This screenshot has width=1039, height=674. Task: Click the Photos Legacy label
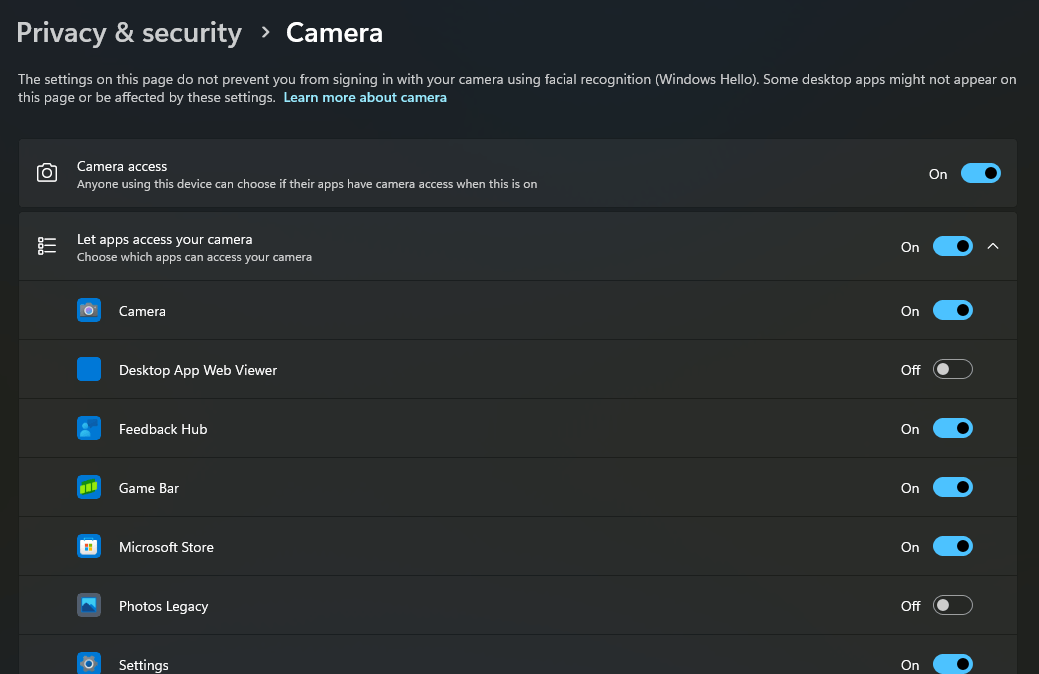(x=164, y=606)
